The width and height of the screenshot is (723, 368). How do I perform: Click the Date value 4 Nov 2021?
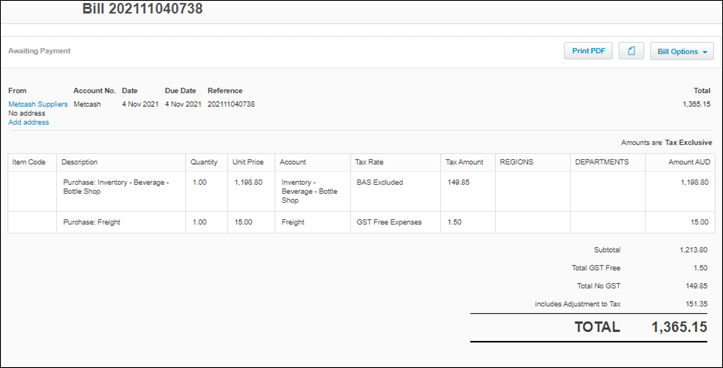click(140, 104)
